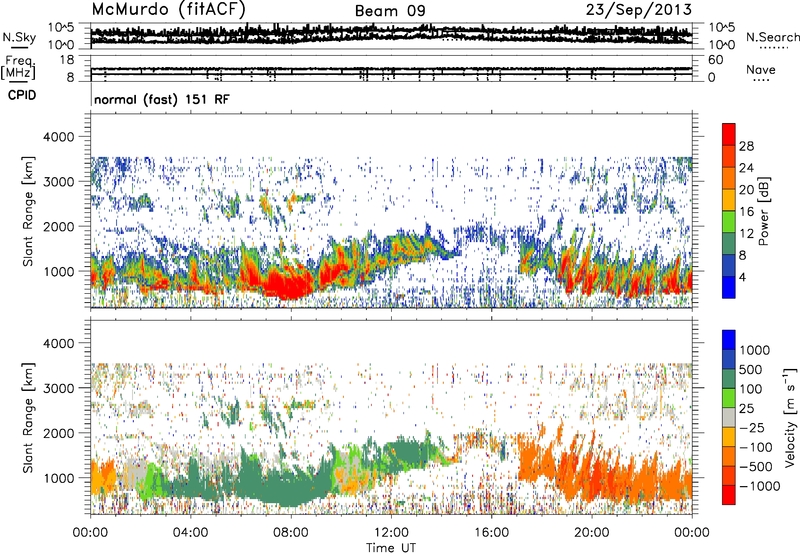Screen dimensions: 800x554
Task: Click the velocity panel 'Slant Range [km]' label
Action: pos(28,418)
